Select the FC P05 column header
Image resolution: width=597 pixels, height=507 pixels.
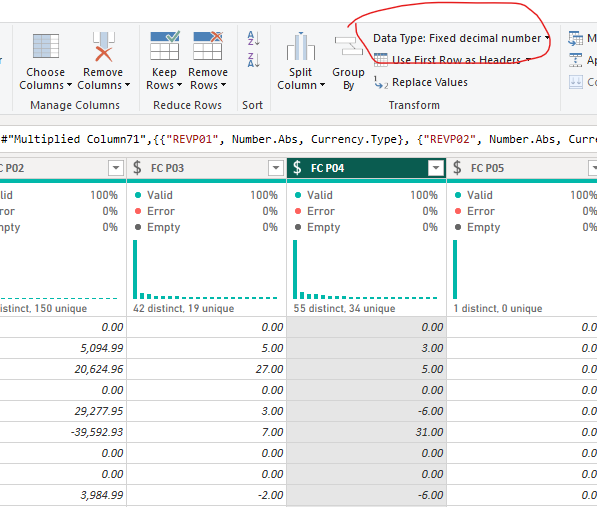(522, 168)
